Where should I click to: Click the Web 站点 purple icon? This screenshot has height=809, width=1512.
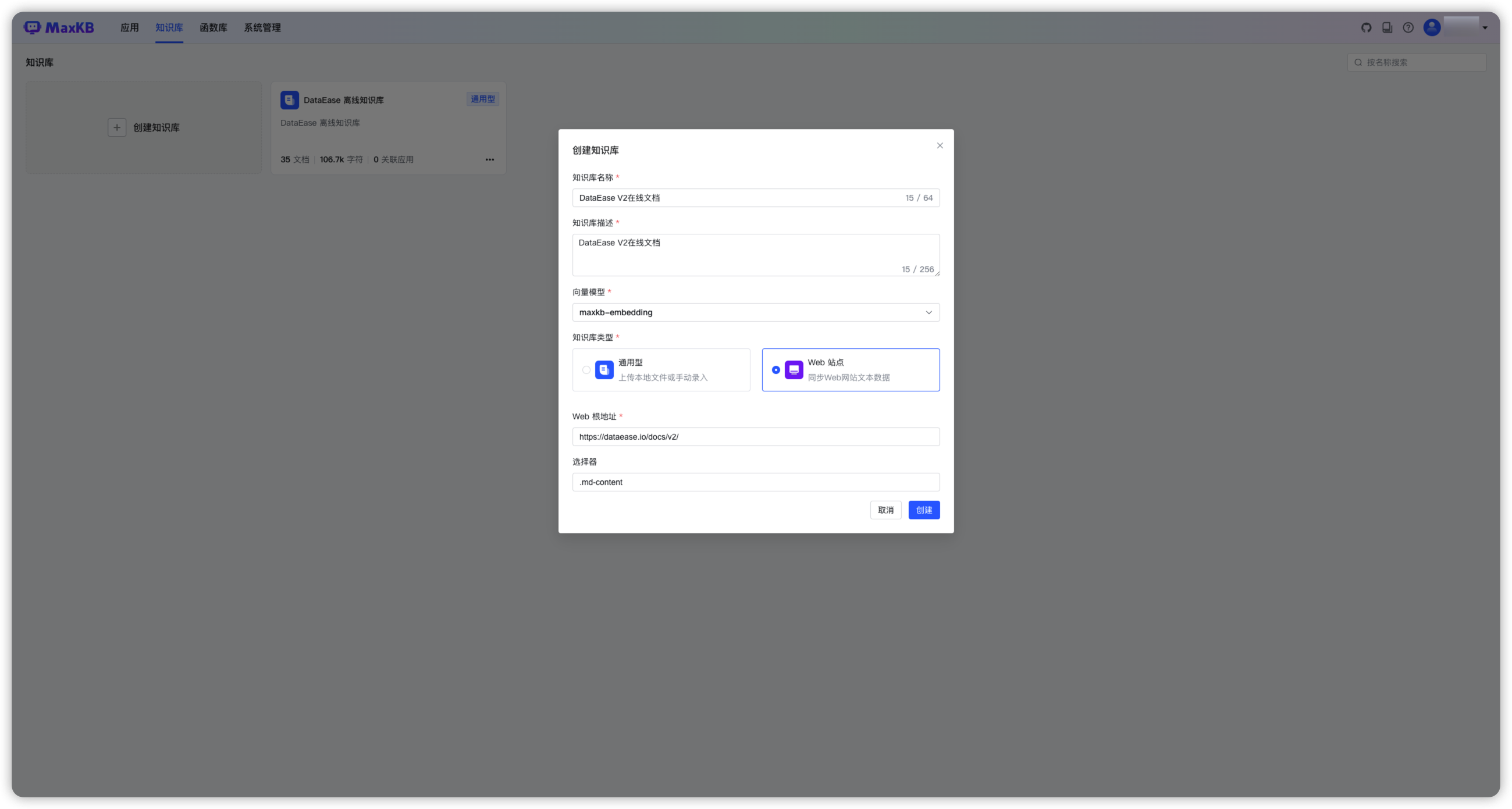pos(794,369)
